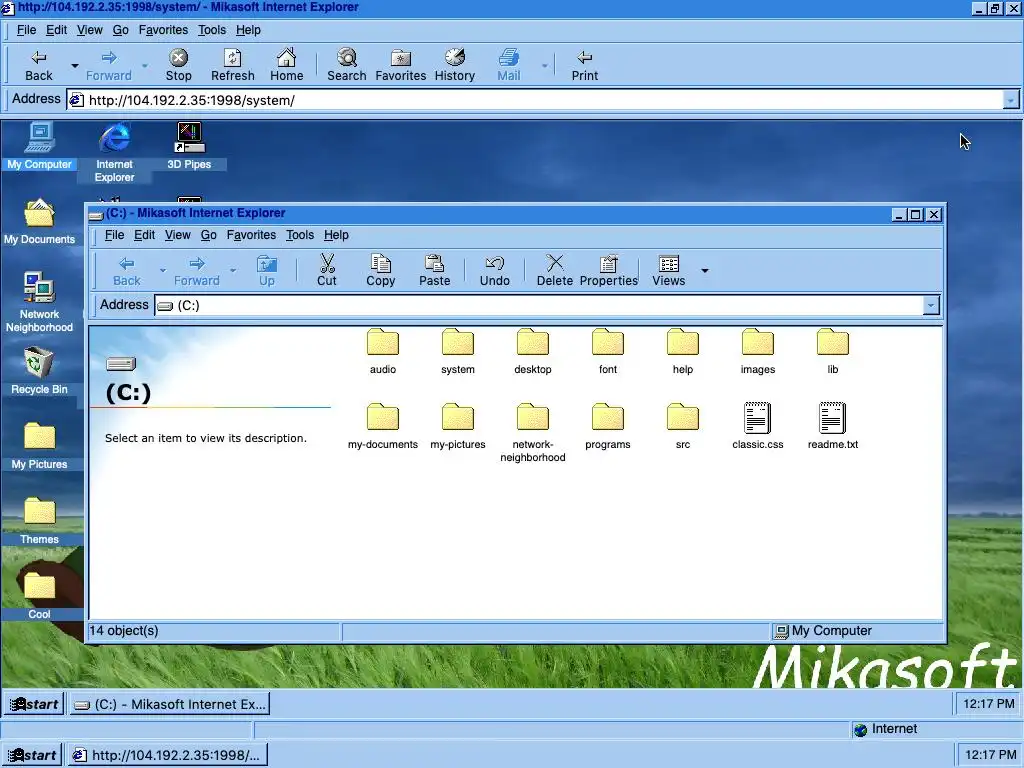Select the My Computer desktop icon
This screenshot has height=768, width=1024.
[x=39, y=146]
